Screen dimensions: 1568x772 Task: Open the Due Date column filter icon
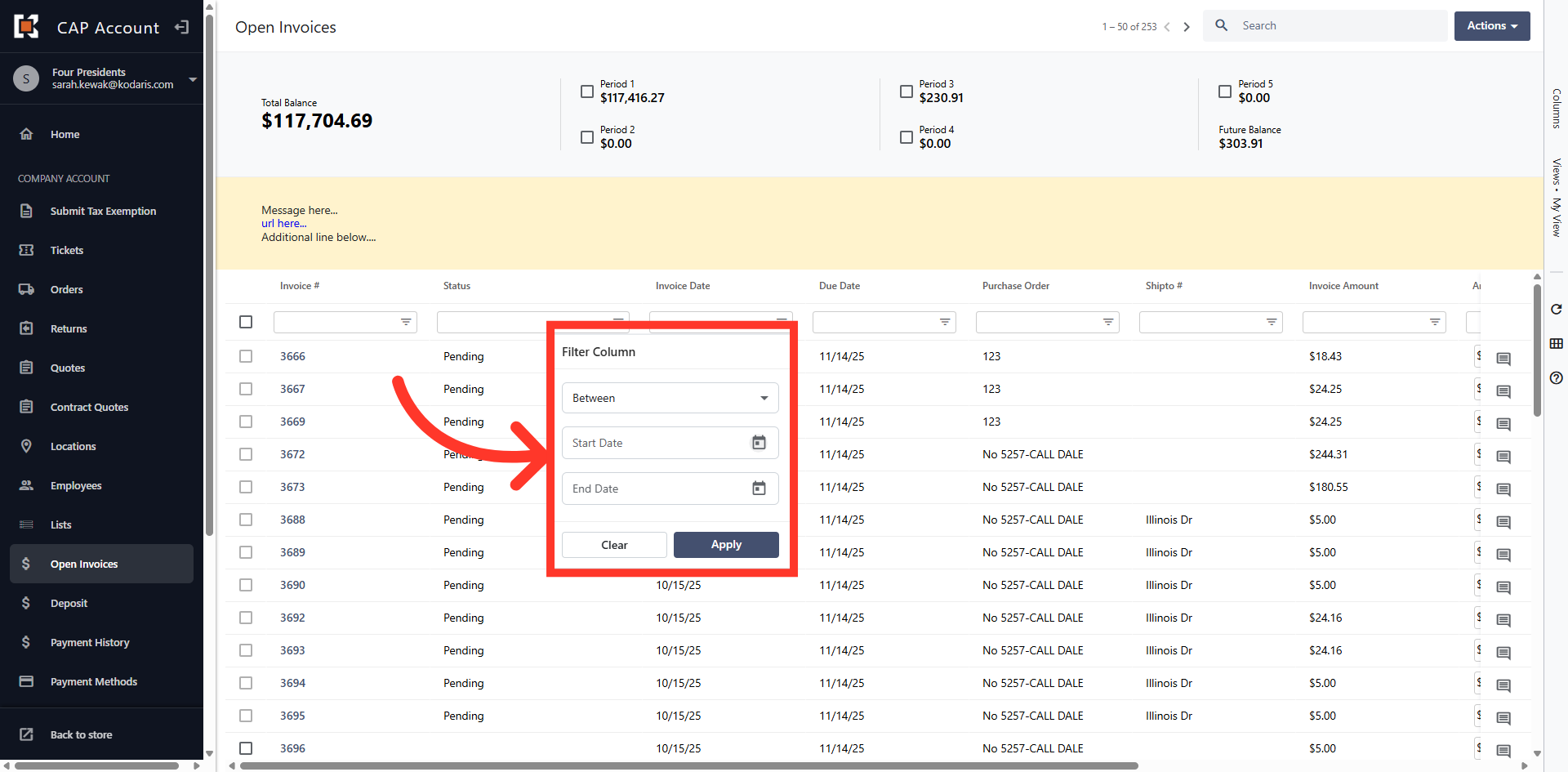point(945,322)
